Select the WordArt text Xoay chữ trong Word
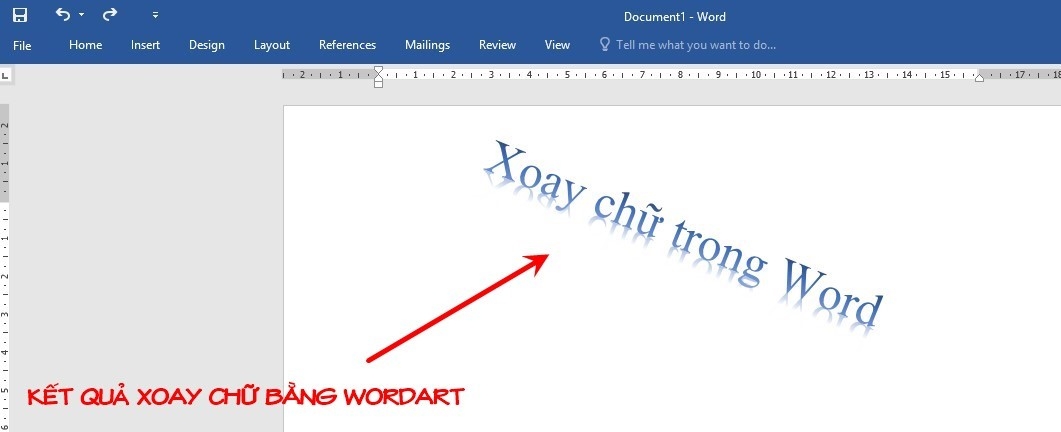Screen dimensions: 1061x432 coord(683,236)
